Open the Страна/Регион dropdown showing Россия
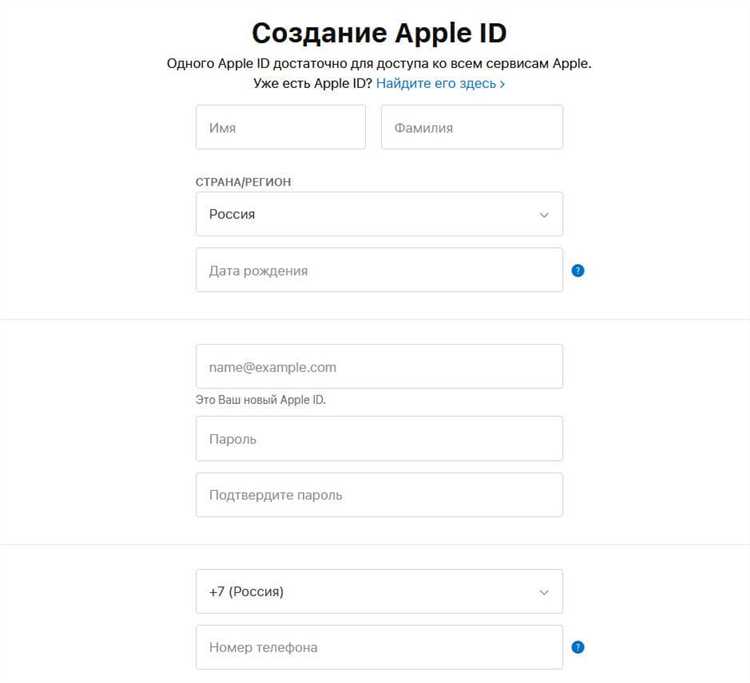The width and height of the screenshot is (750, 683). tap(379, 214)
